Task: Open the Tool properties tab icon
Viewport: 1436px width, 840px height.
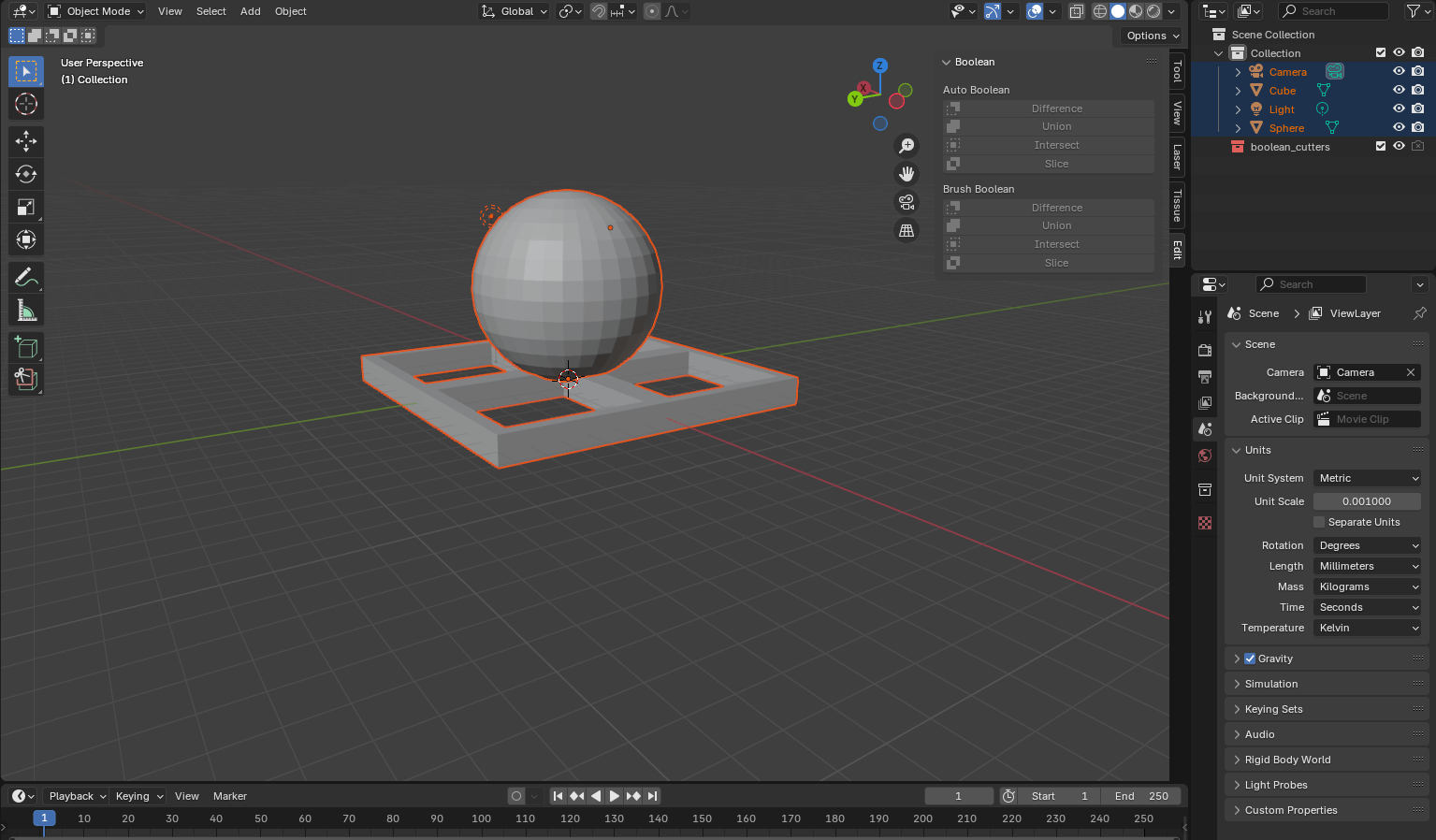Action: pyautogui.click(x=1205, y=317)
